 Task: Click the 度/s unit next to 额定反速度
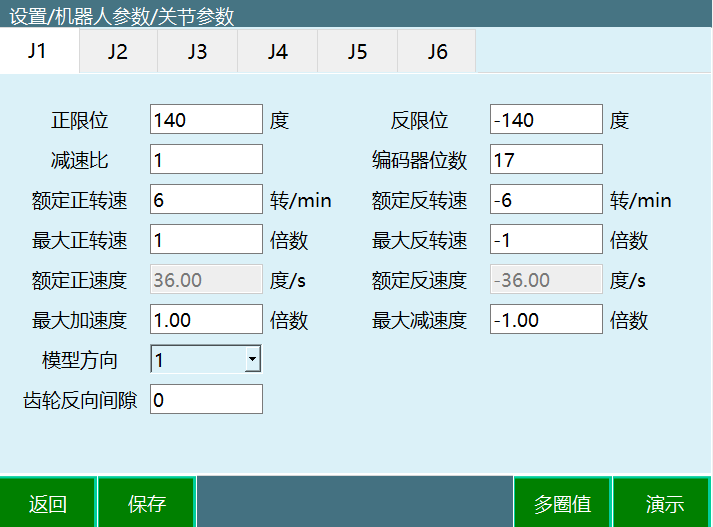(x=628, y=281)
